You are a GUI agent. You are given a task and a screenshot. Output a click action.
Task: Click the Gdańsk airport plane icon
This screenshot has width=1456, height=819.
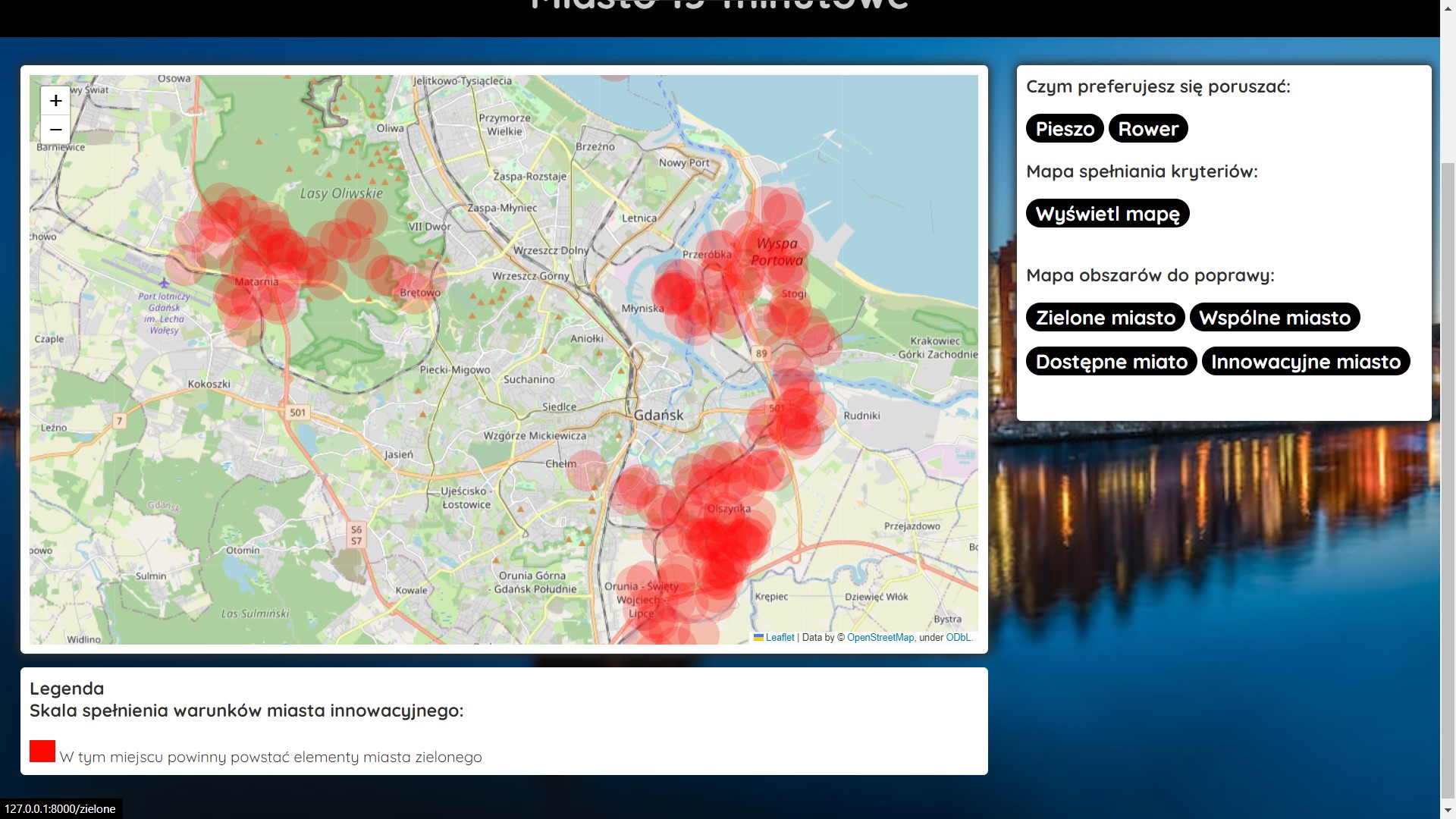click(164, 283)
